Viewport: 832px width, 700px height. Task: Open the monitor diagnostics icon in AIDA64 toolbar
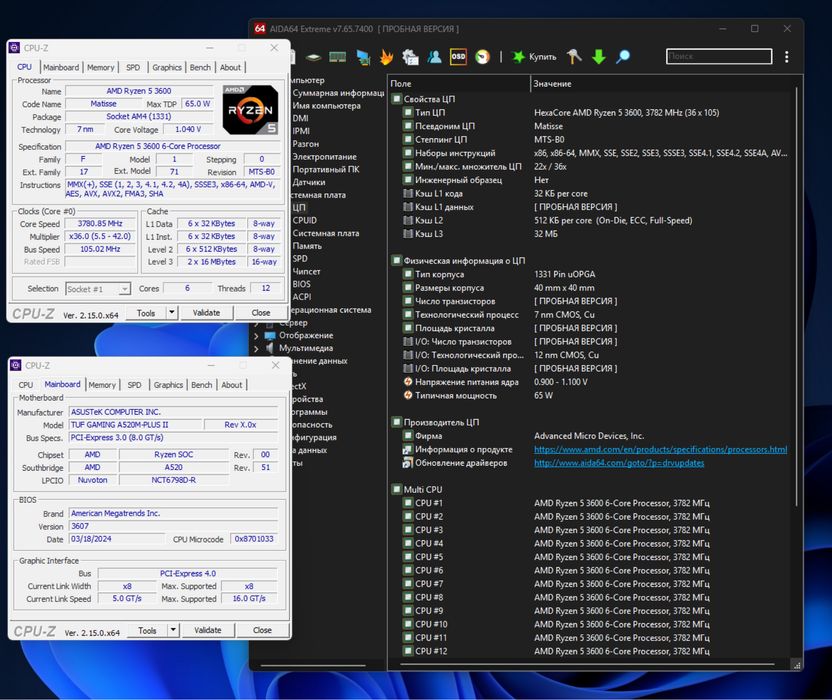(363, 57)
